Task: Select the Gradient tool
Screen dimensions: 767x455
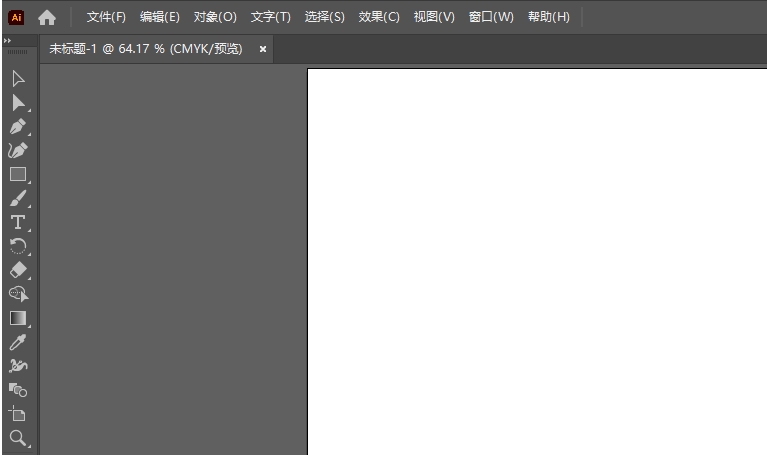Action: (18, 318)
